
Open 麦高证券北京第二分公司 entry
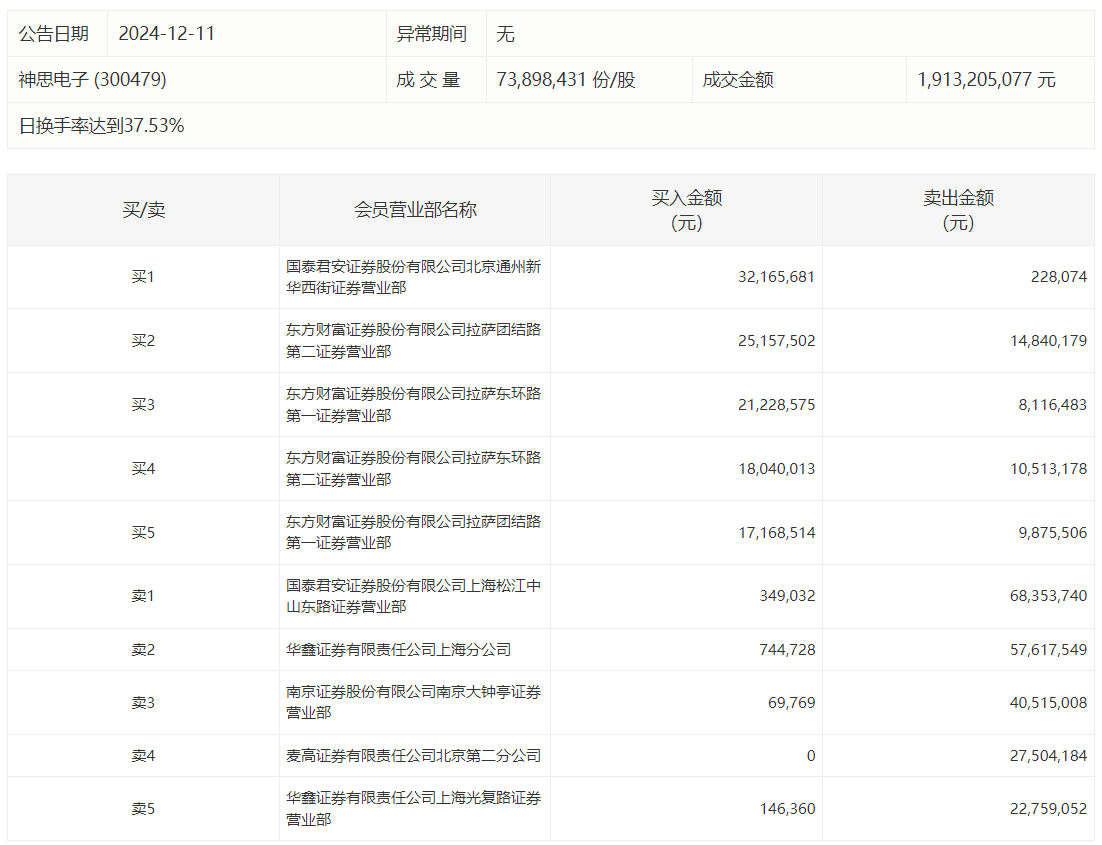point(413,756)
